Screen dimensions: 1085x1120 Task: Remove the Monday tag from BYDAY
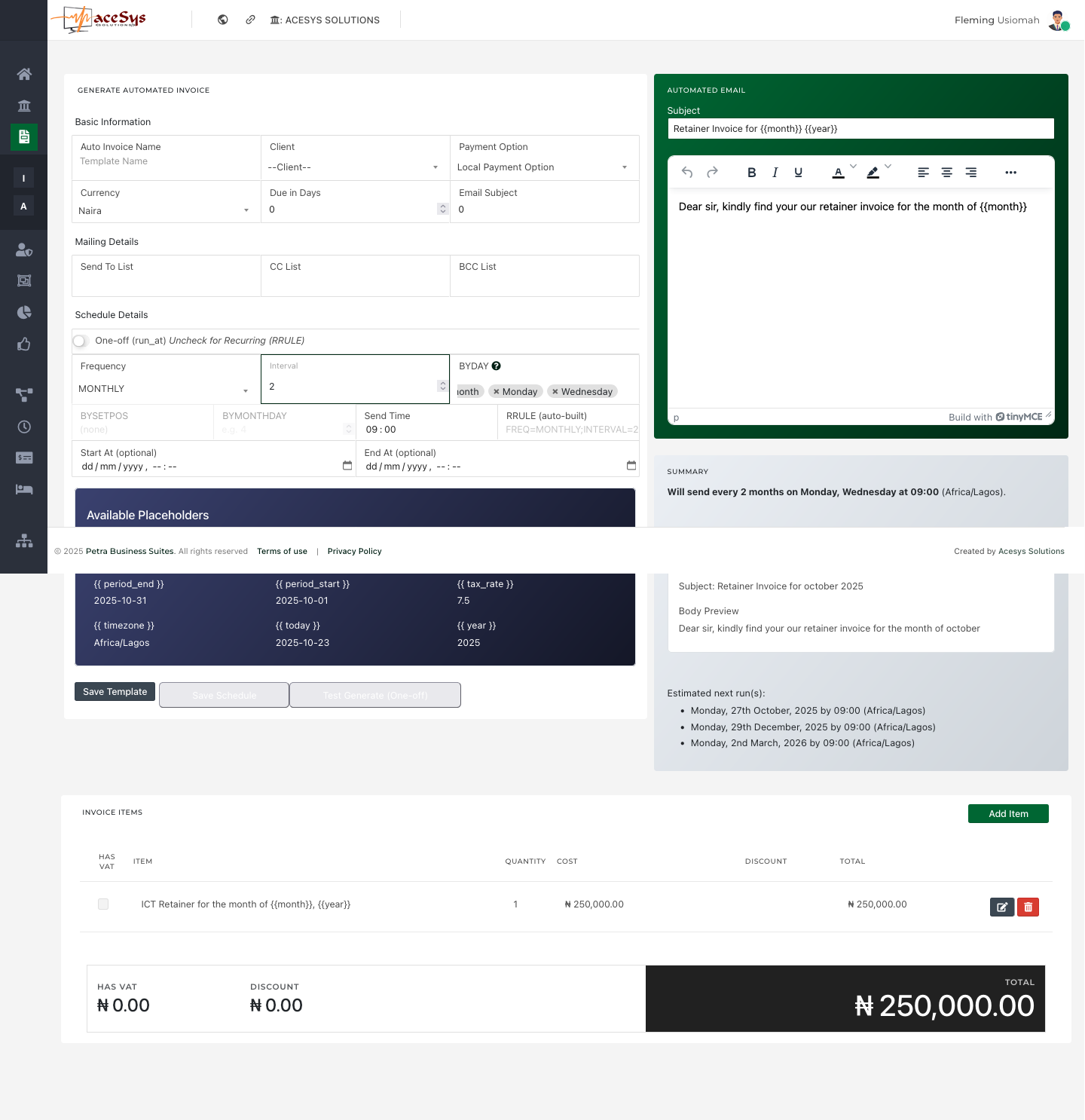[x=497, y=392]
